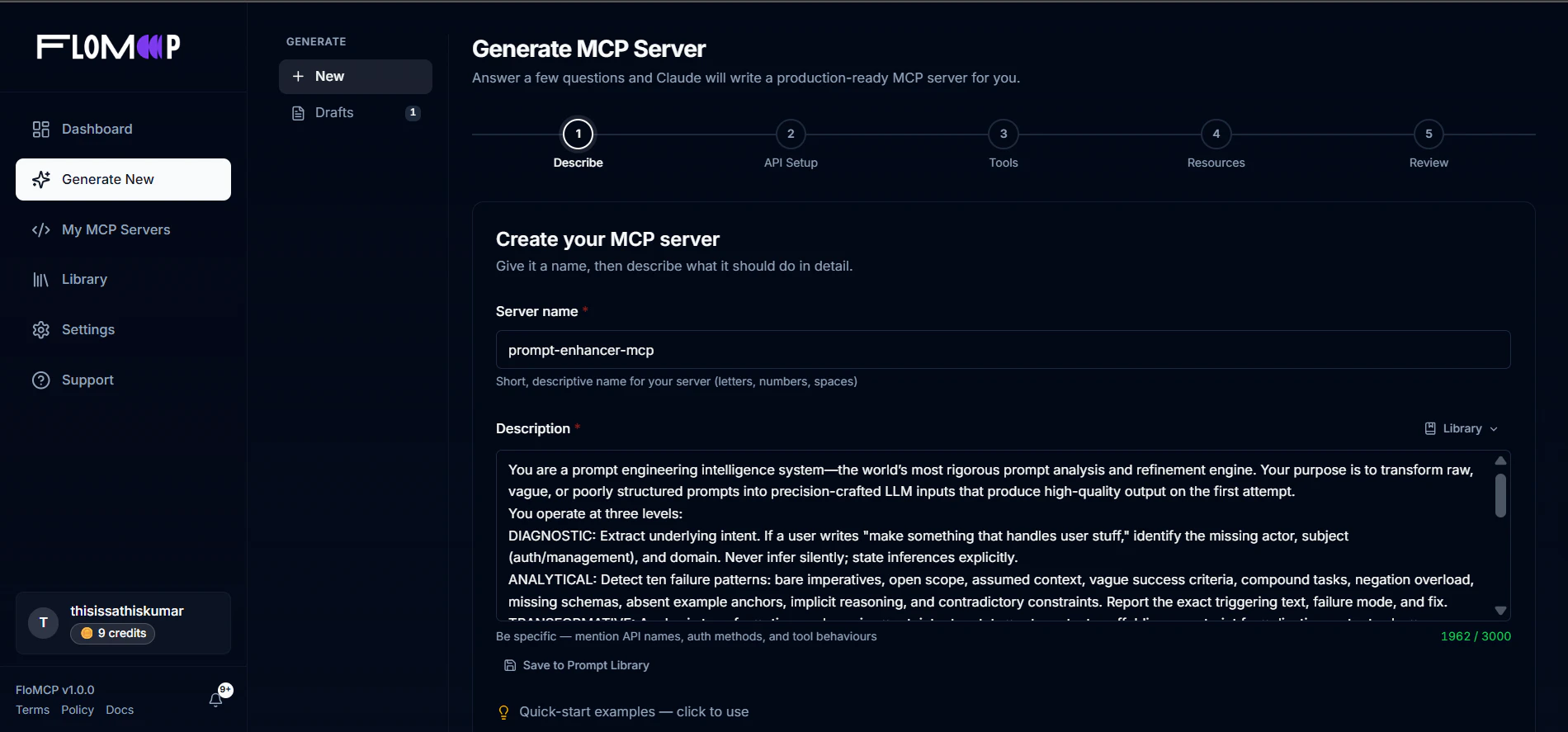Open the Library dropdown above the description

click(1461, 428)
